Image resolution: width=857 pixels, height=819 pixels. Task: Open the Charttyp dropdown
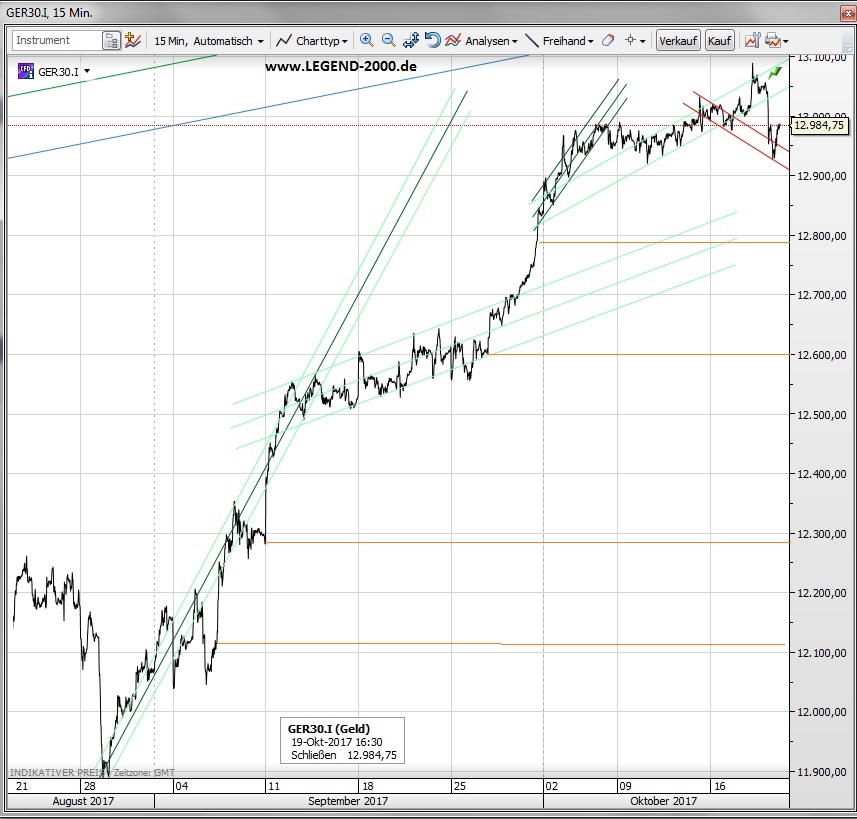[x=312, y=41]
